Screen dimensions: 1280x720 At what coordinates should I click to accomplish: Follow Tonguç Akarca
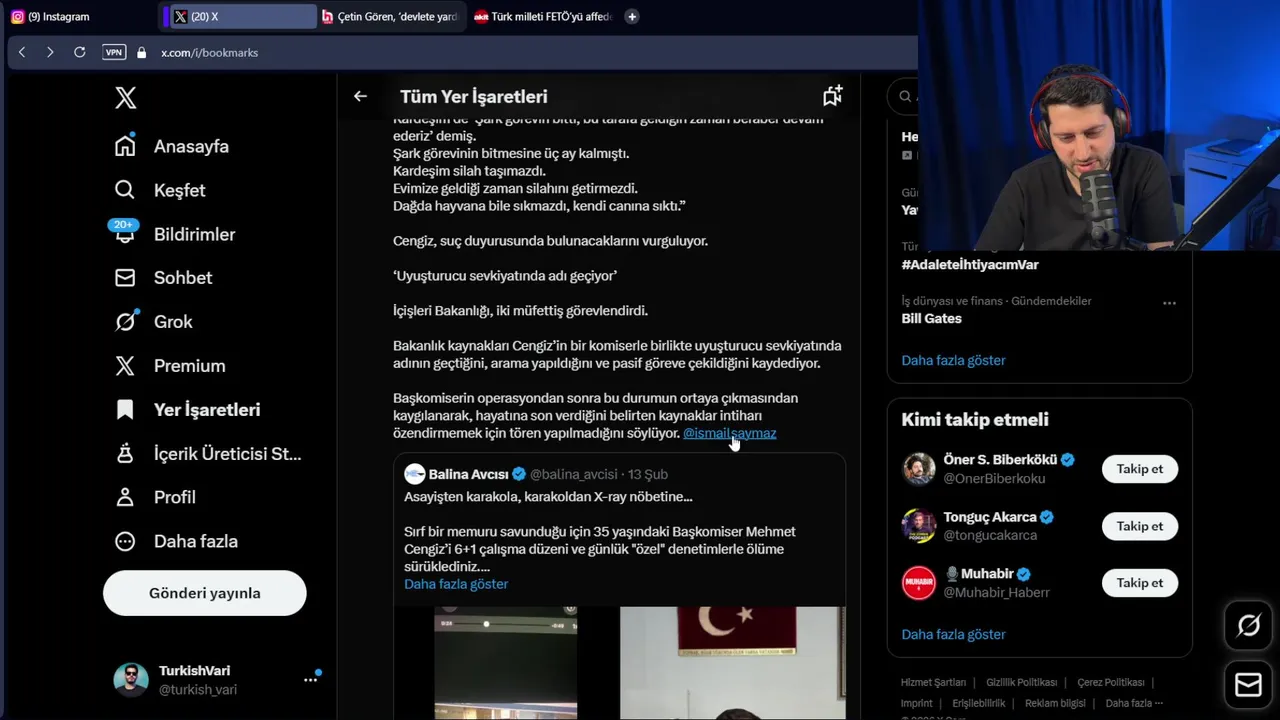click(1140, 526)
